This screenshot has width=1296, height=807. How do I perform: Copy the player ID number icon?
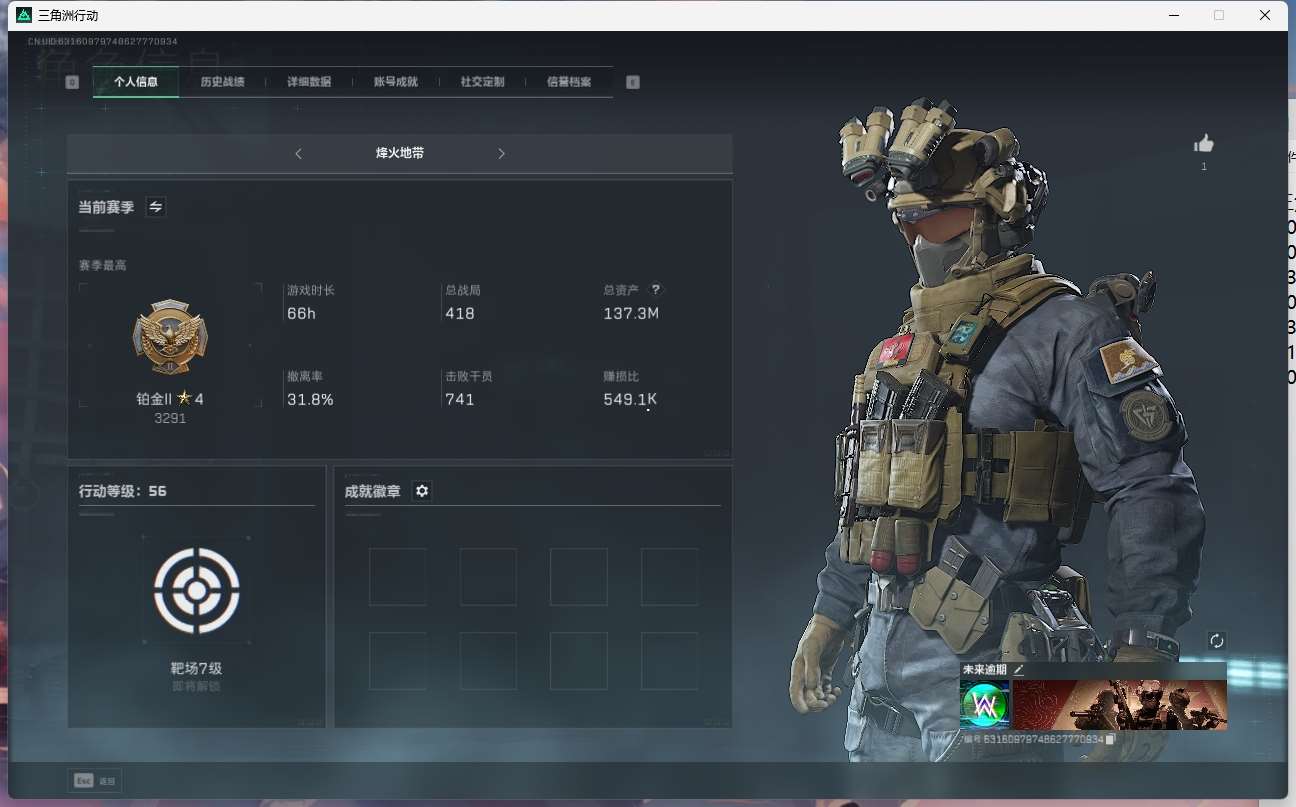pyautogui.click(x=1110, y=739)
